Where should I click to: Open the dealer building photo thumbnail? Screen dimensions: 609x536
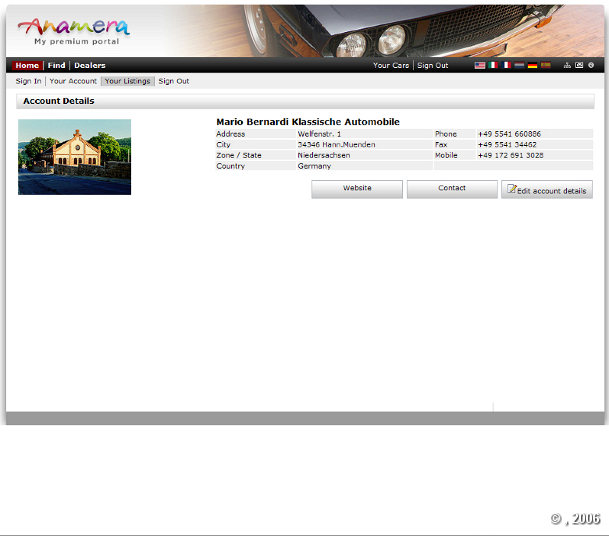click(75, 157)
